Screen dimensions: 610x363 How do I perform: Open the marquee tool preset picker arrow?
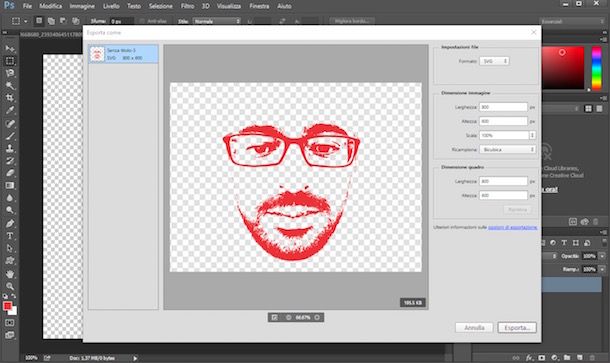pos(26,21)
